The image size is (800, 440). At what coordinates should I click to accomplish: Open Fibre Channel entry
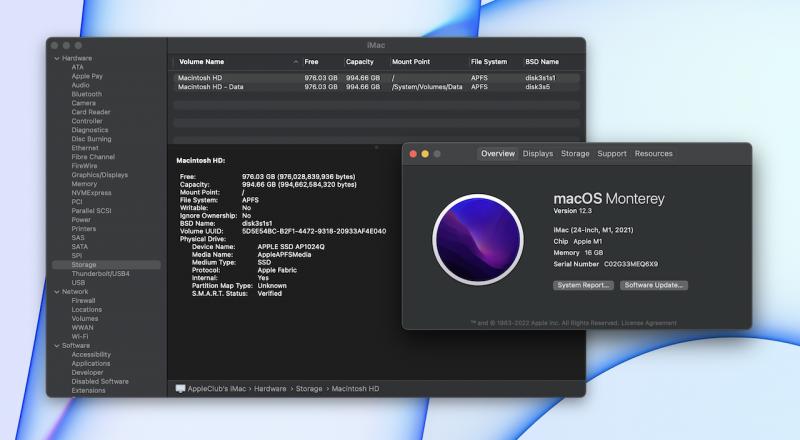93,157
